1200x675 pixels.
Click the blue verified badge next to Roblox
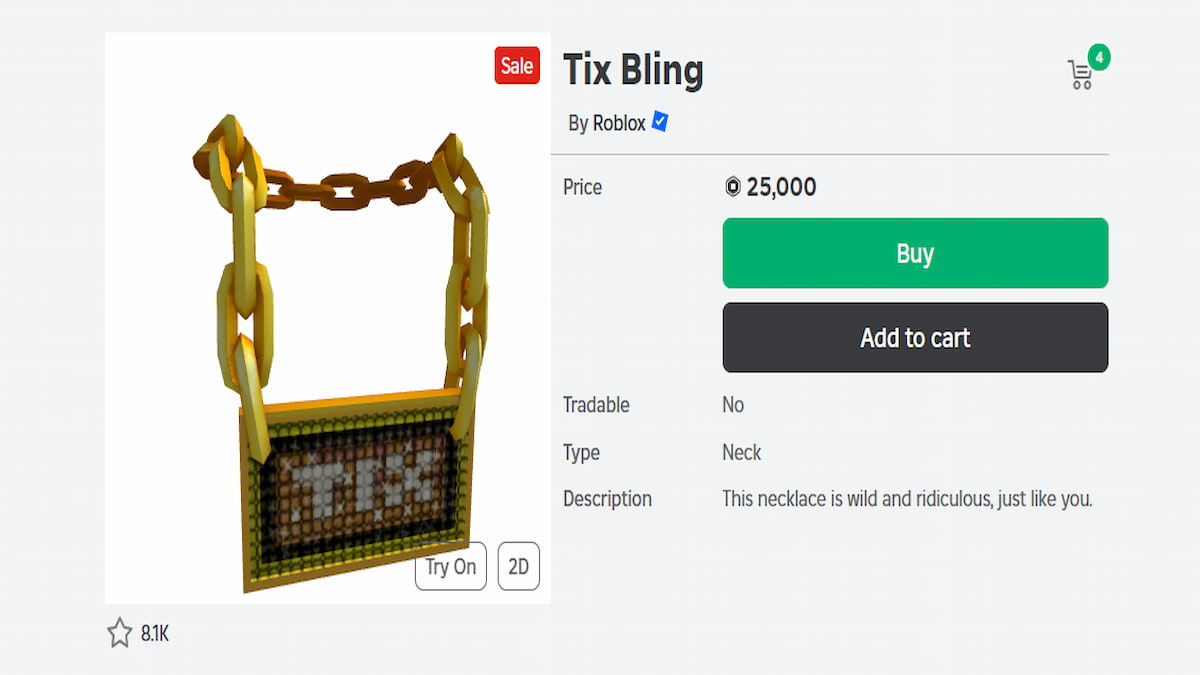[x=659, y=122]
